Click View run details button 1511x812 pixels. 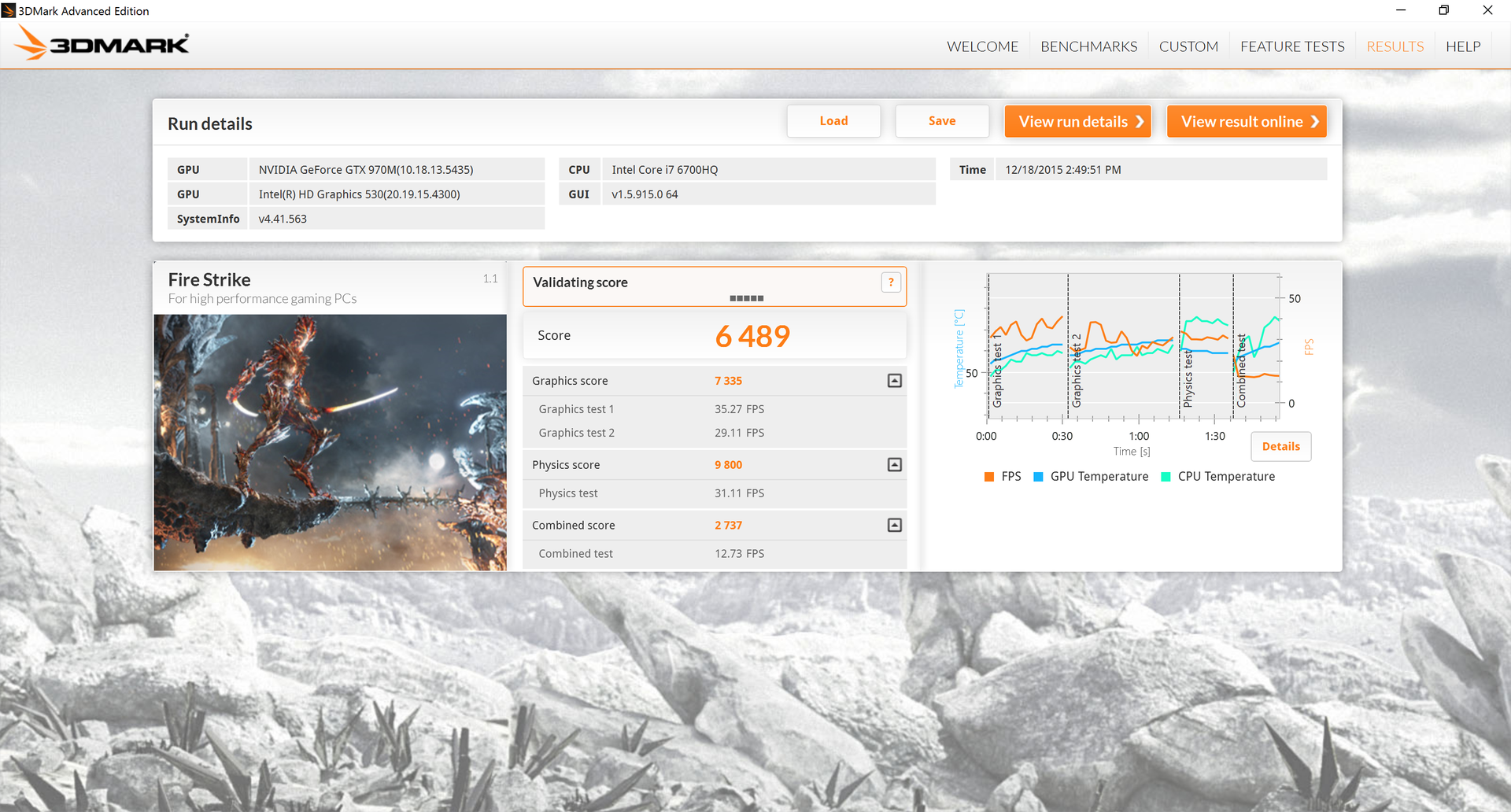tap(1078, 121)
